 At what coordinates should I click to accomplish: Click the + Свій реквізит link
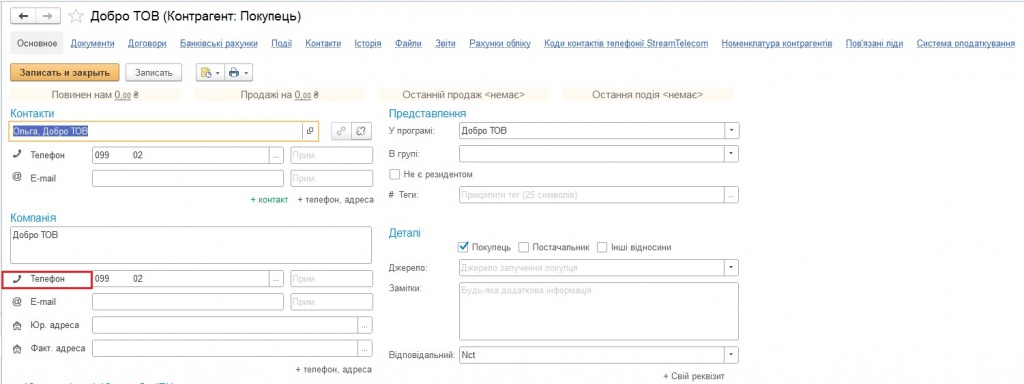click(694, 377)
